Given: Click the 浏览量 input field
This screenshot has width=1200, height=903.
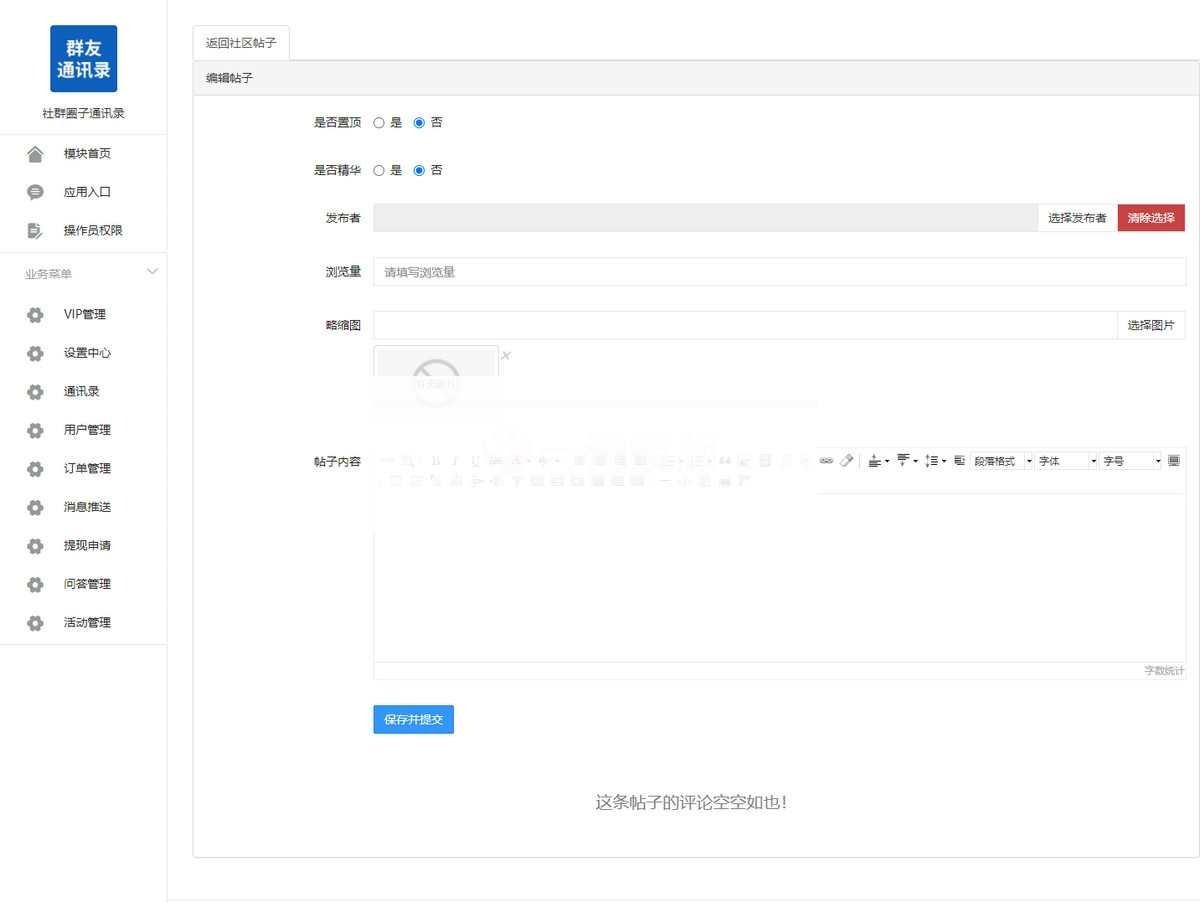Looking at the screenshot, I should coord(700,272).
